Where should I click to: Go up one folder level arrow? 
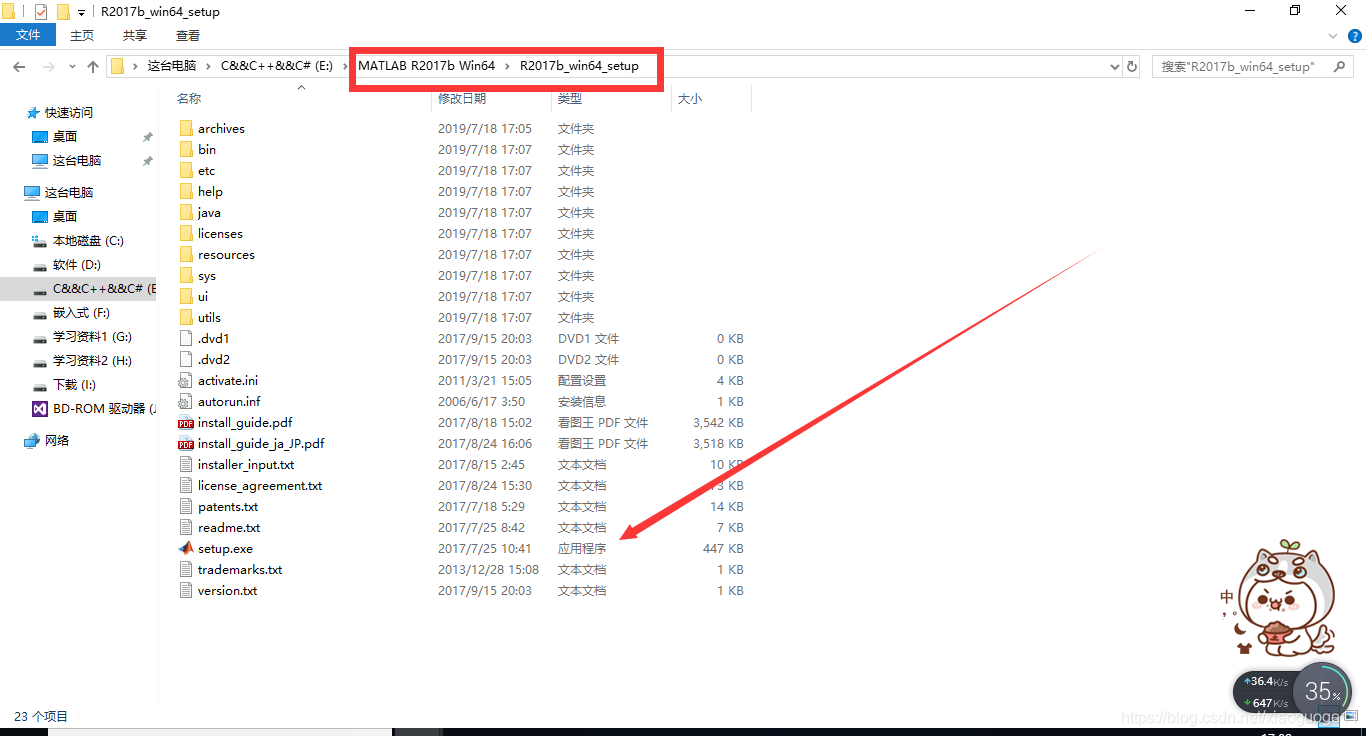pos(93,66)
